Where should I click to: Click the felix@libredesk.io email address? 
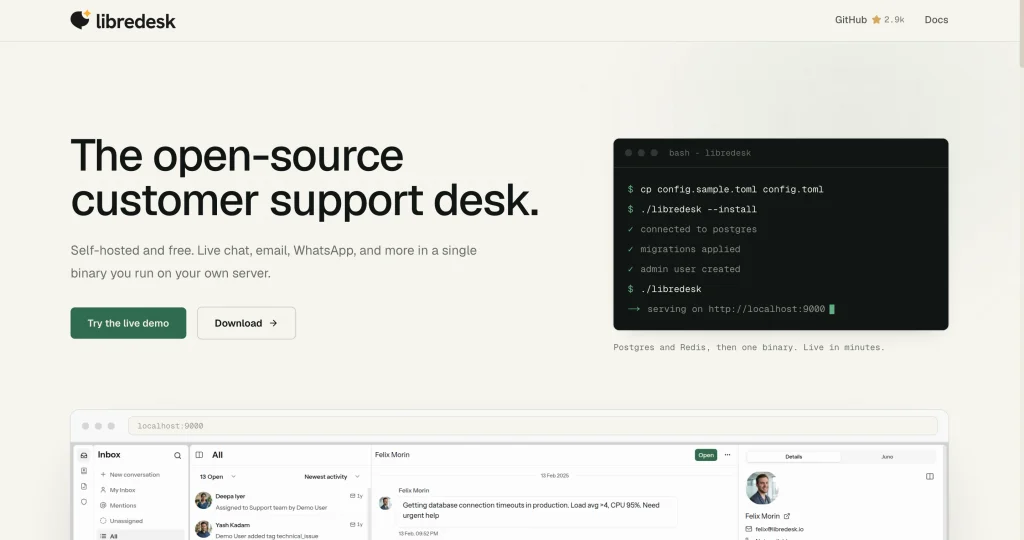click(780, 530)
